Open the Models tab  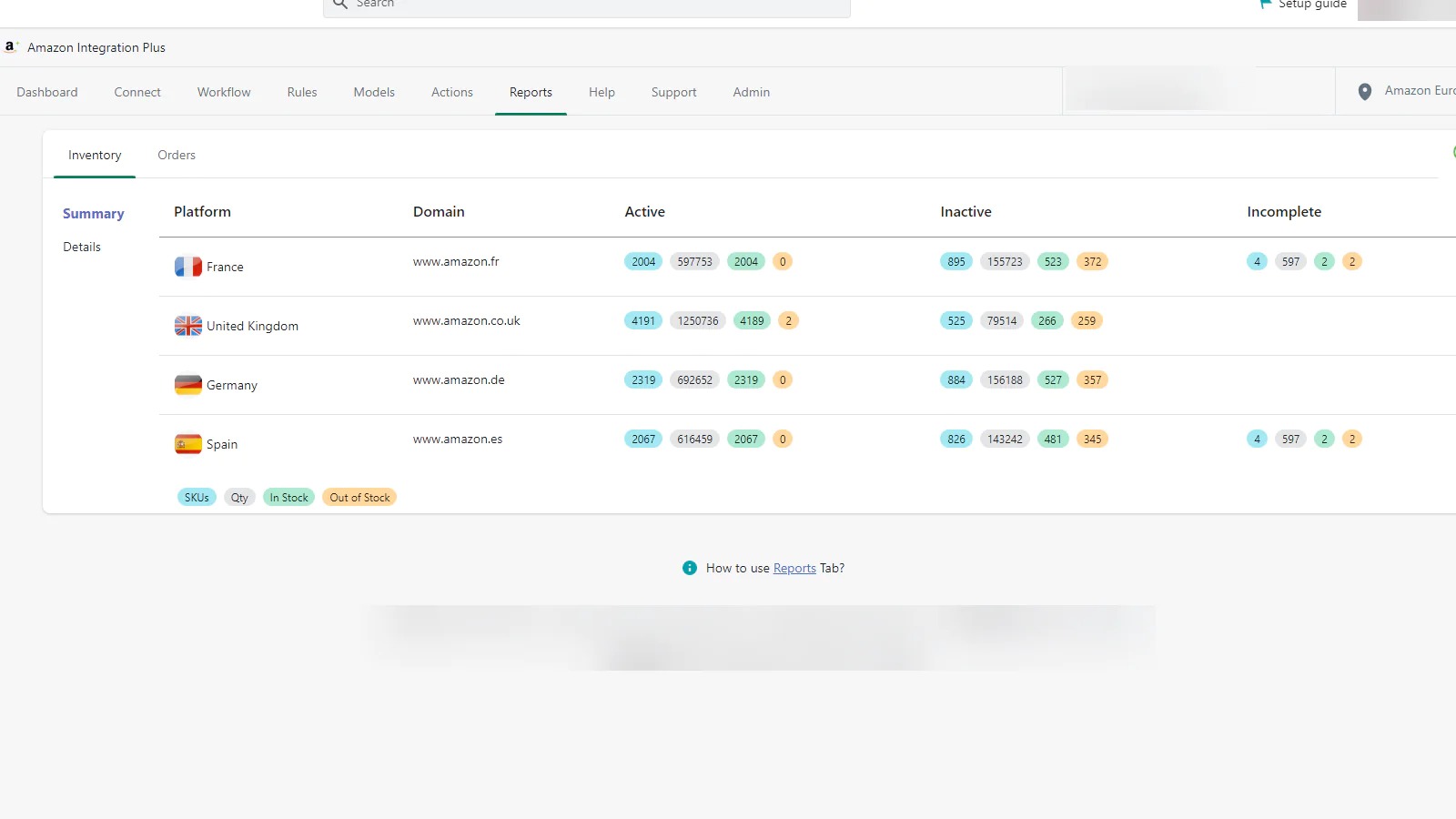(374, 92)
